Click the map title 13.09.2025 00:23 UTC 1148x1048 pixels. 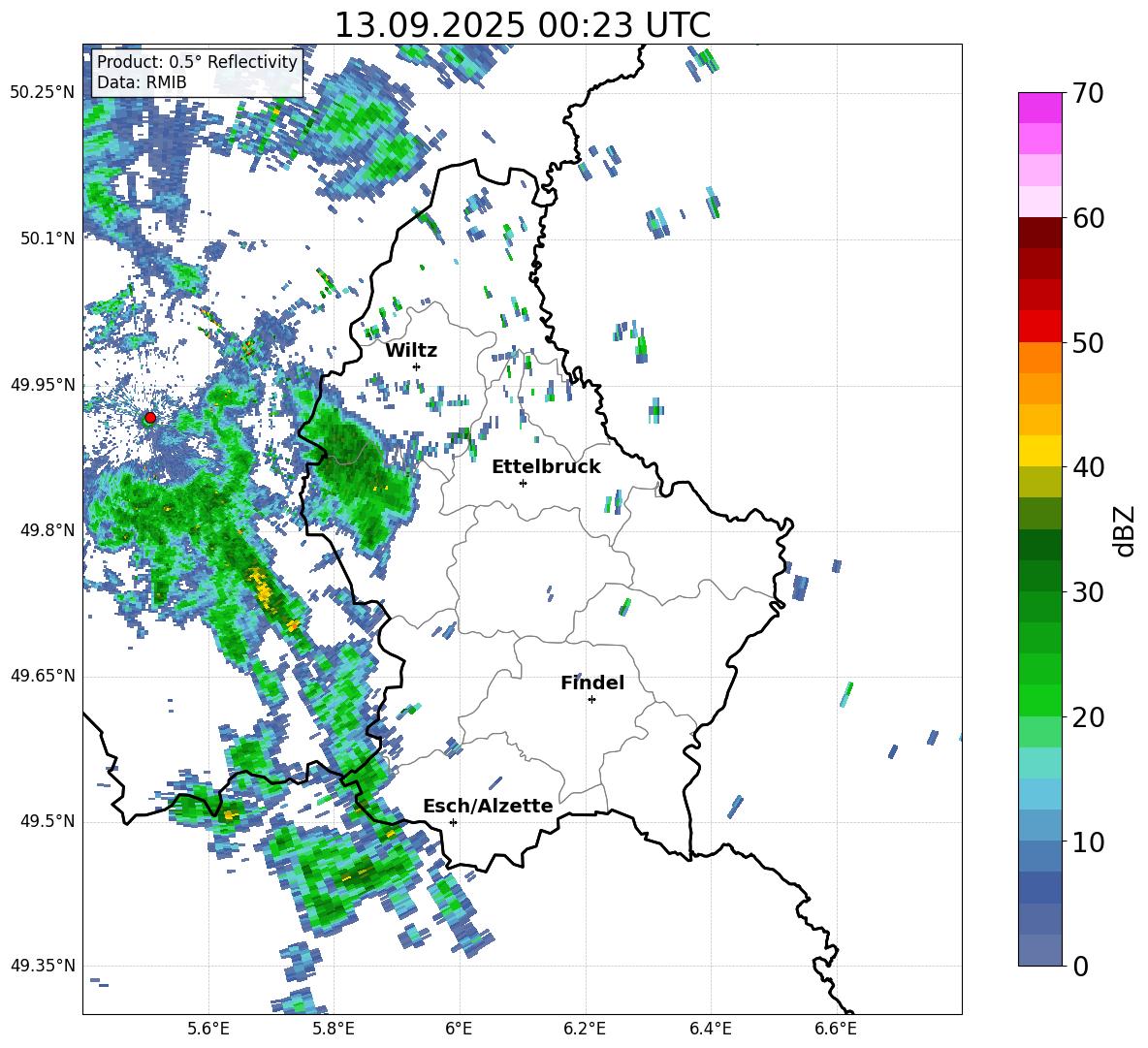(x=523, y=25)
